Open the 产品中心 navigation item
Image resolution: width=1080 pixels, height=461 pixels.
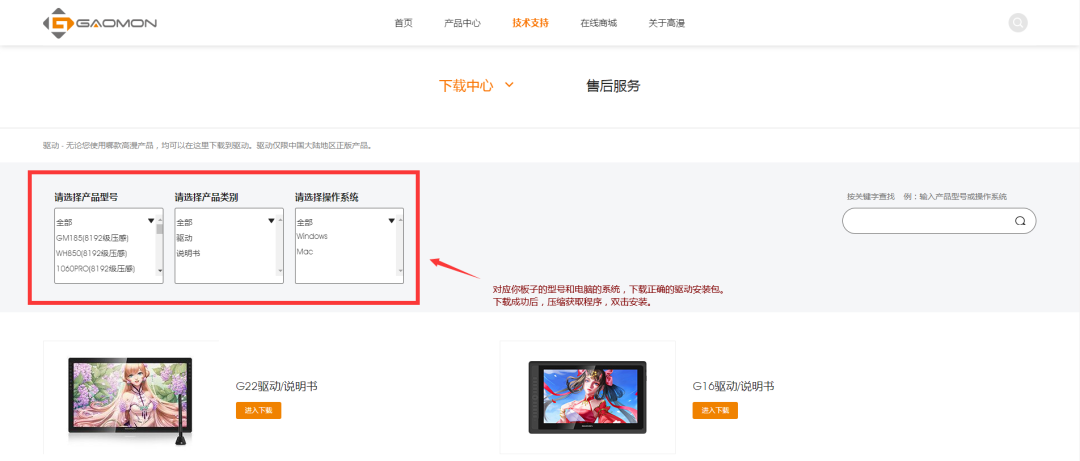[462, 23]
